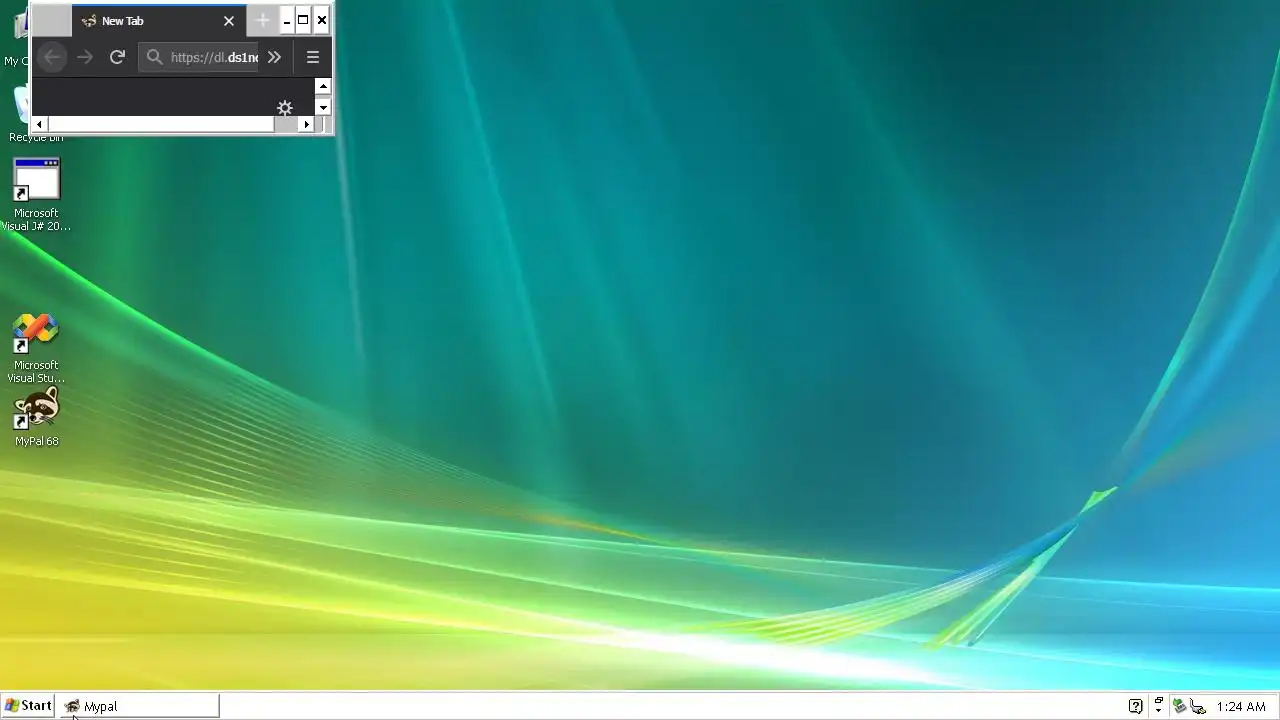Click the horizontal scrollbar right arrow

306,124
